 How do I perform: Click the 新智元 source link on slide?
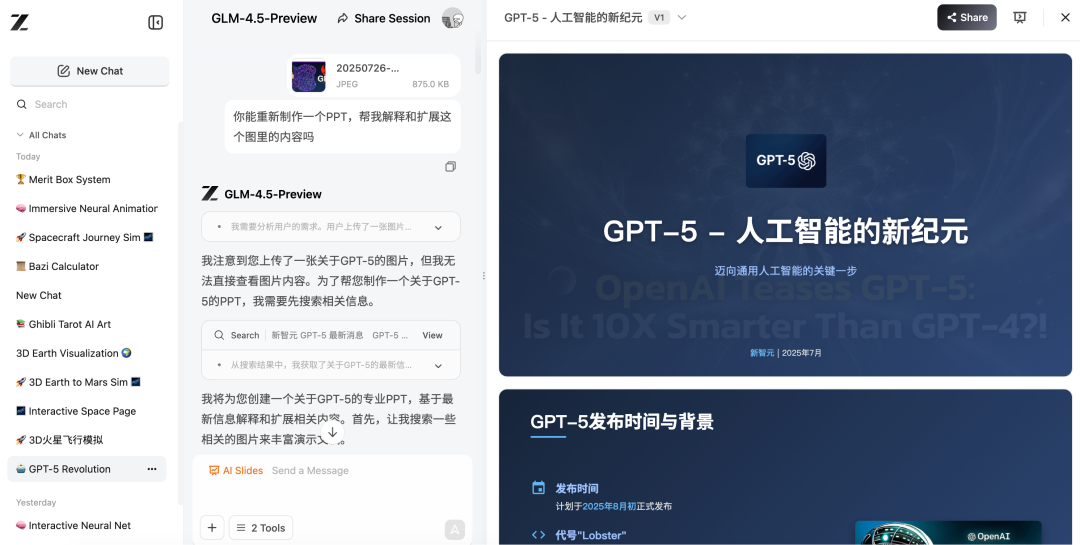[x=762, y=353]
